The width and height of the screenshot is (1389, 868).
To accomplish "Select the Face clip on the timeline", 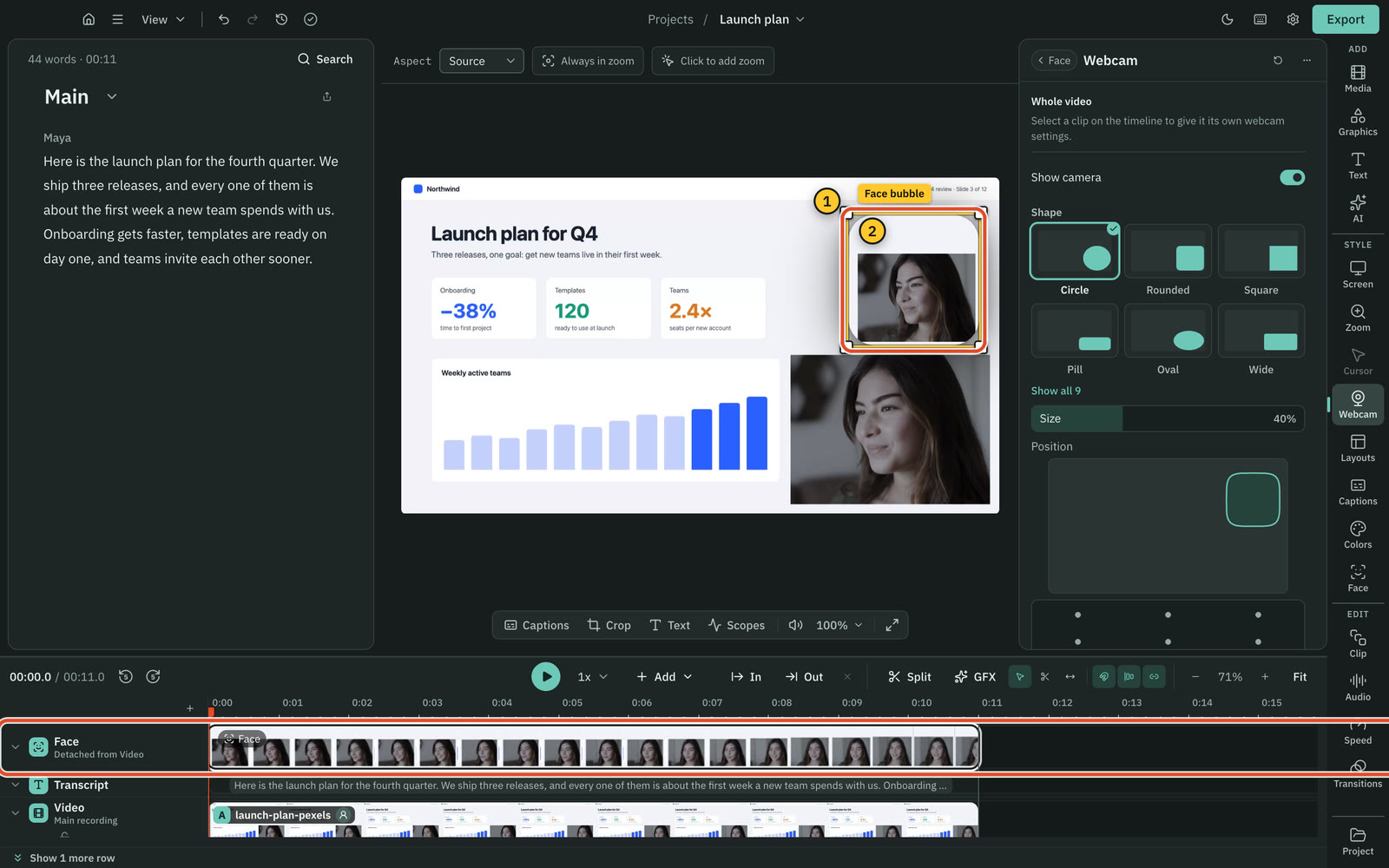I will pyautogui.click(x=595, y=747).
